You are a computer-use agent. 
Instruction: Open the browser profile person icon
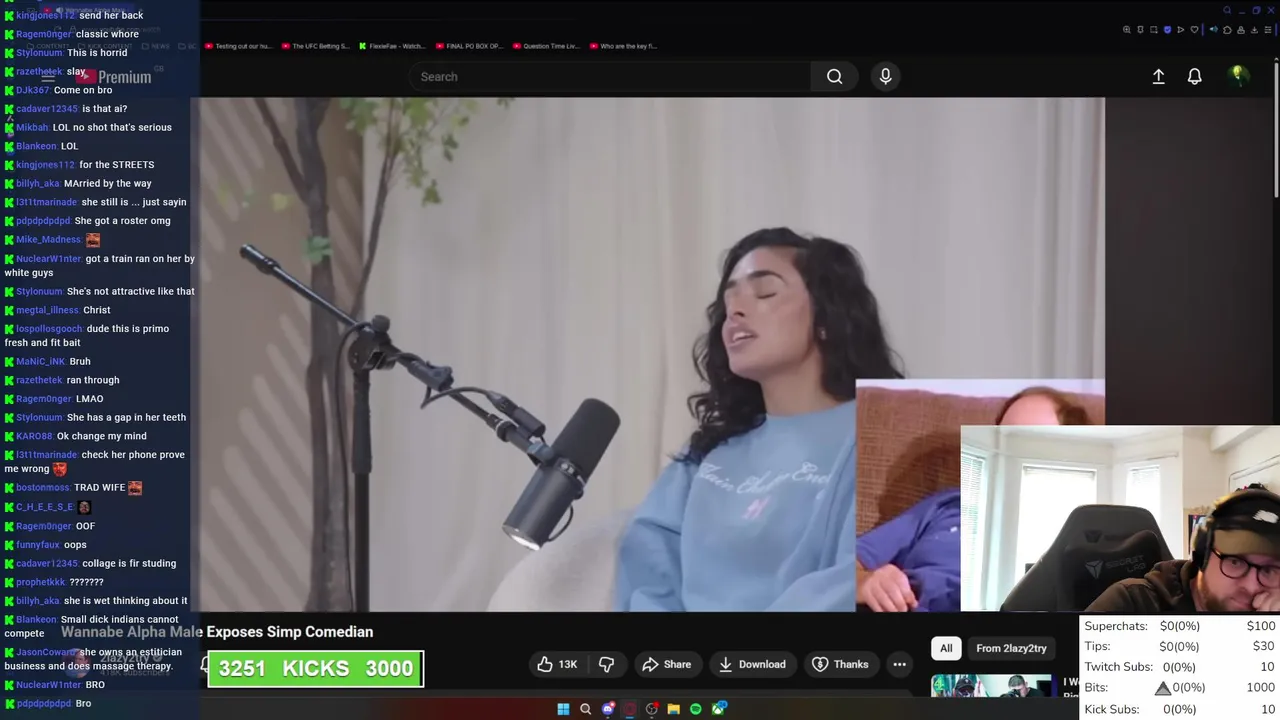[1241, 30]
